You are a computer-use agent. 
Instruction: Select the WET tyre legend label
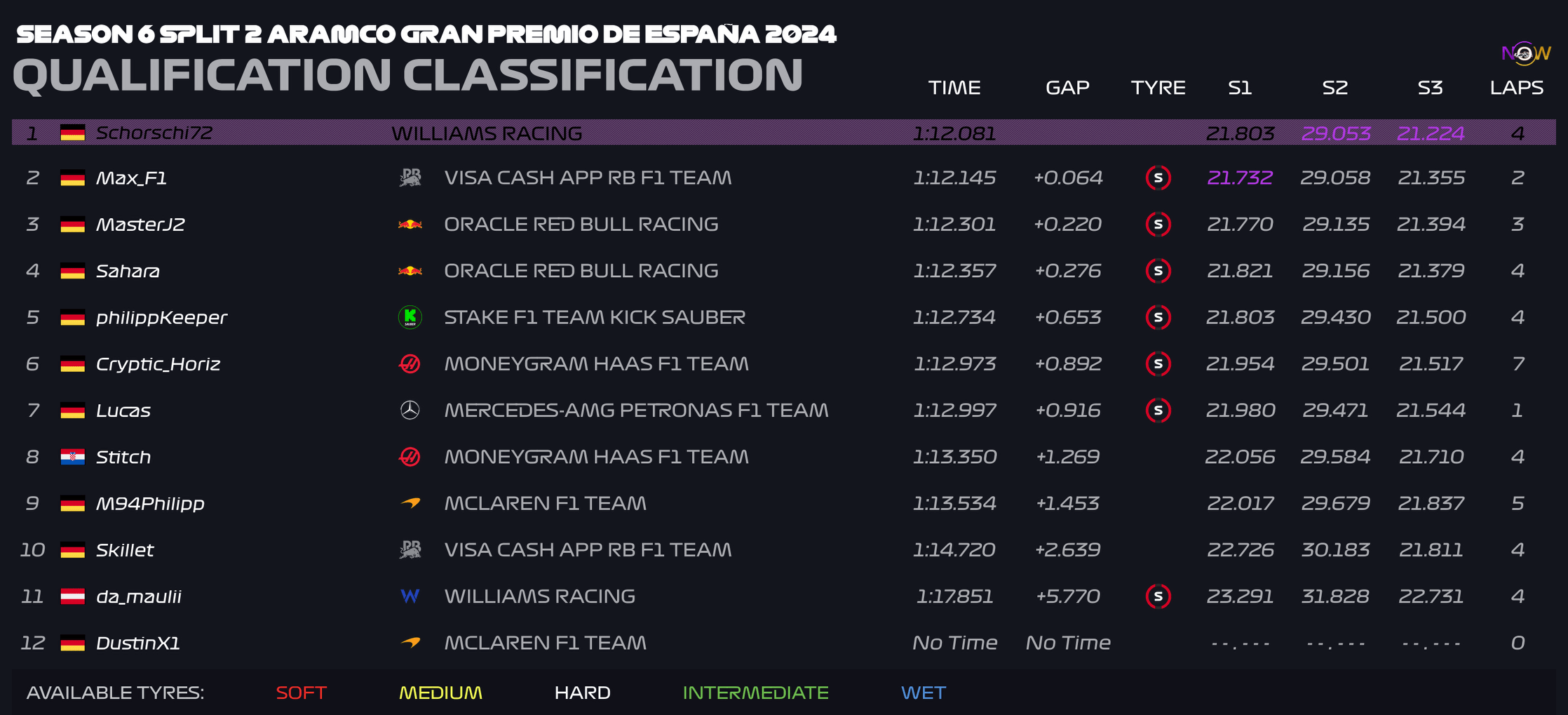pos(924,693)
